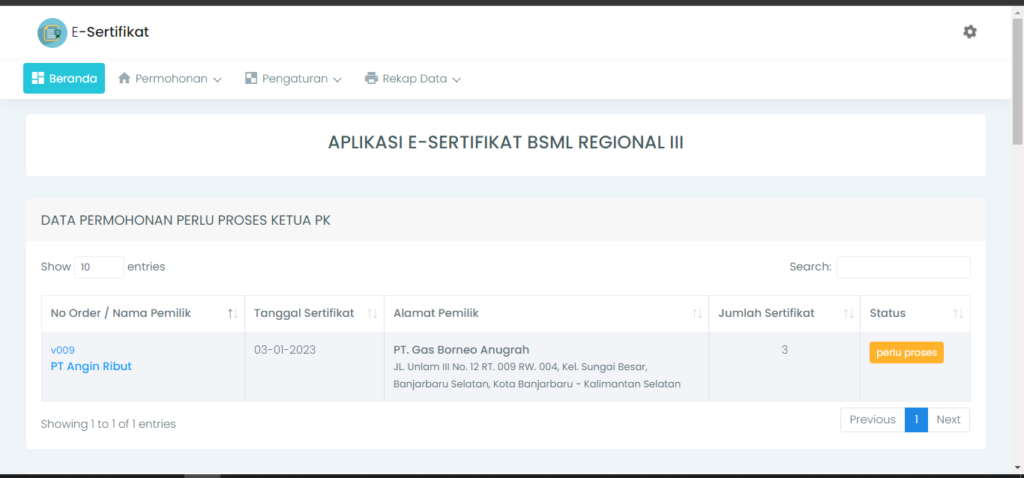Image resolution: width=1024 pixels, height=478 pixels.
Task: Expand the Pengaturan dropdown chevron
Action: coord(337,79)
